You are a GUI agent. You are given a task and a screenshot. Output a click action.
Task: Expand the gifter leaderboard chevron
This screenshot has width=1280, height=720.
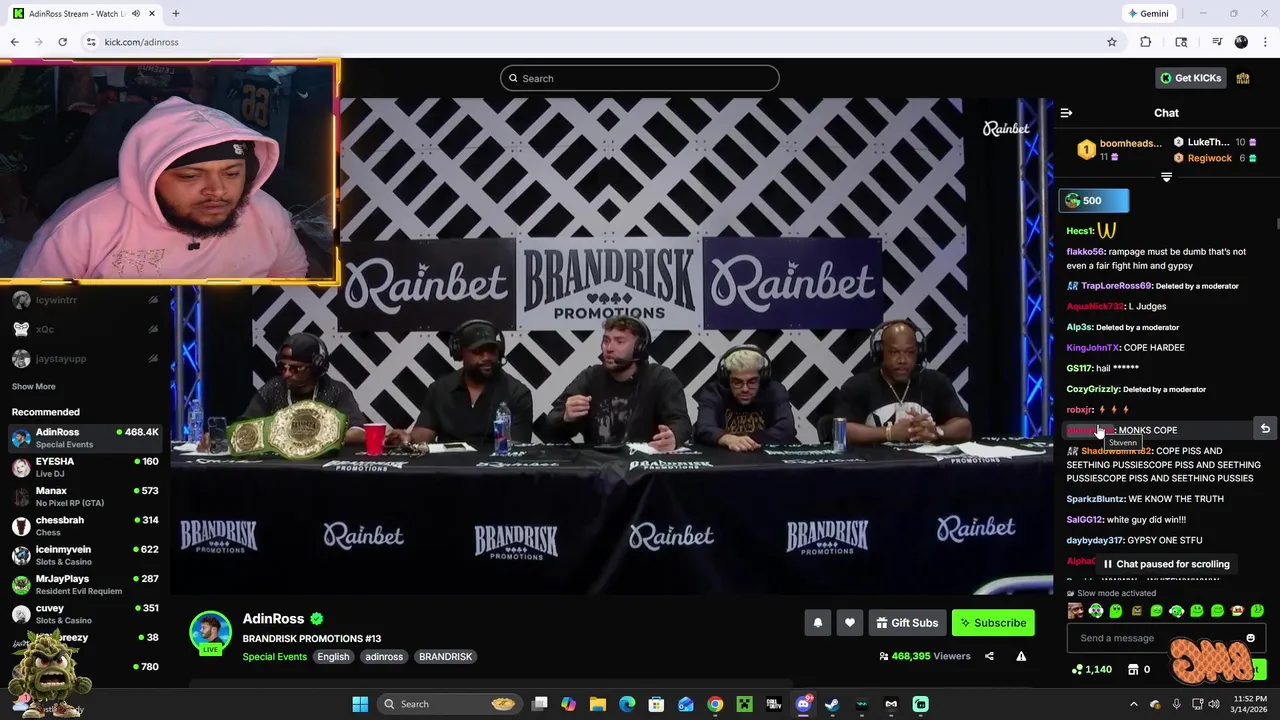(1166, 177)
